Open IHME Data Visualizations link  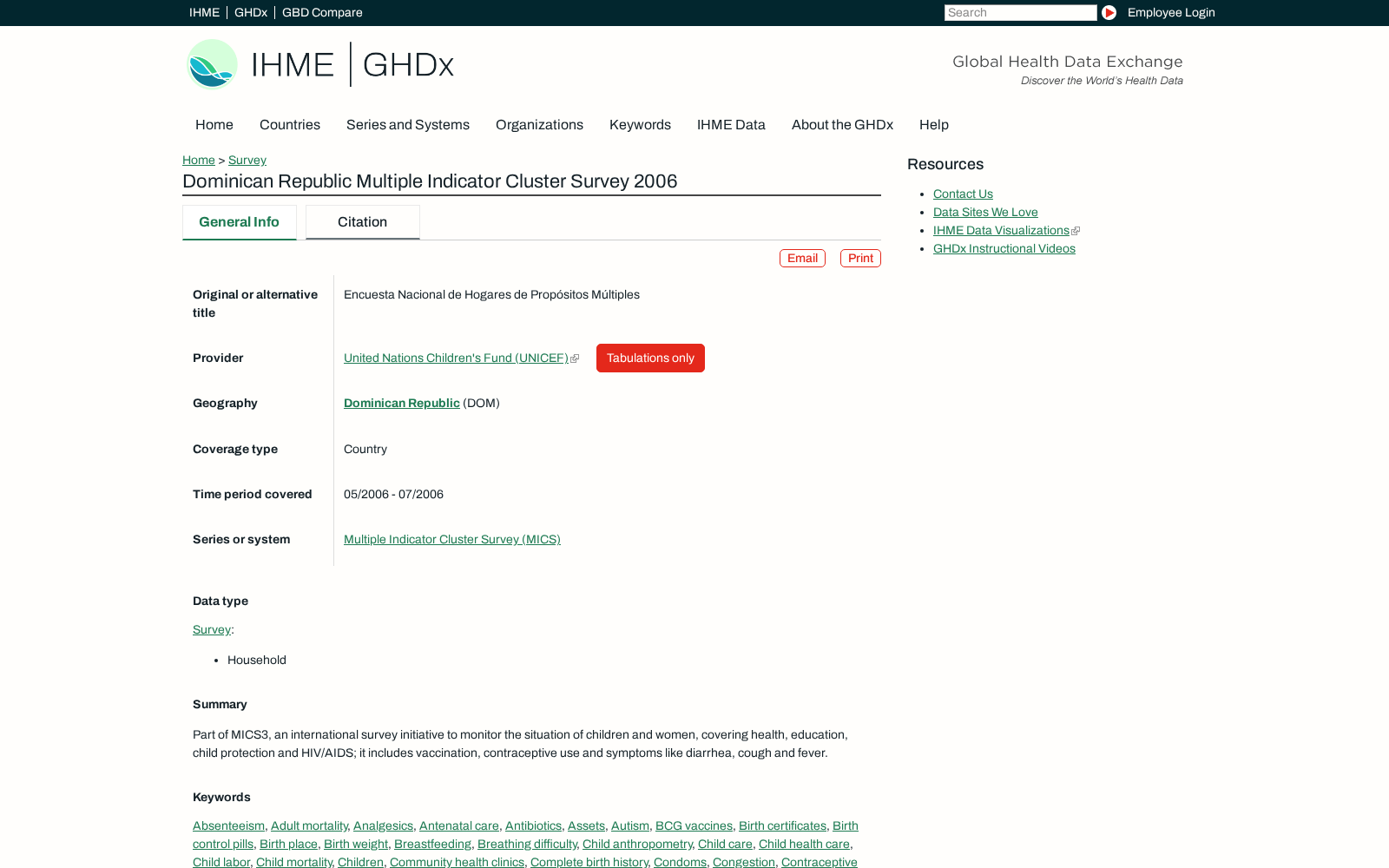coord(1001,230)
